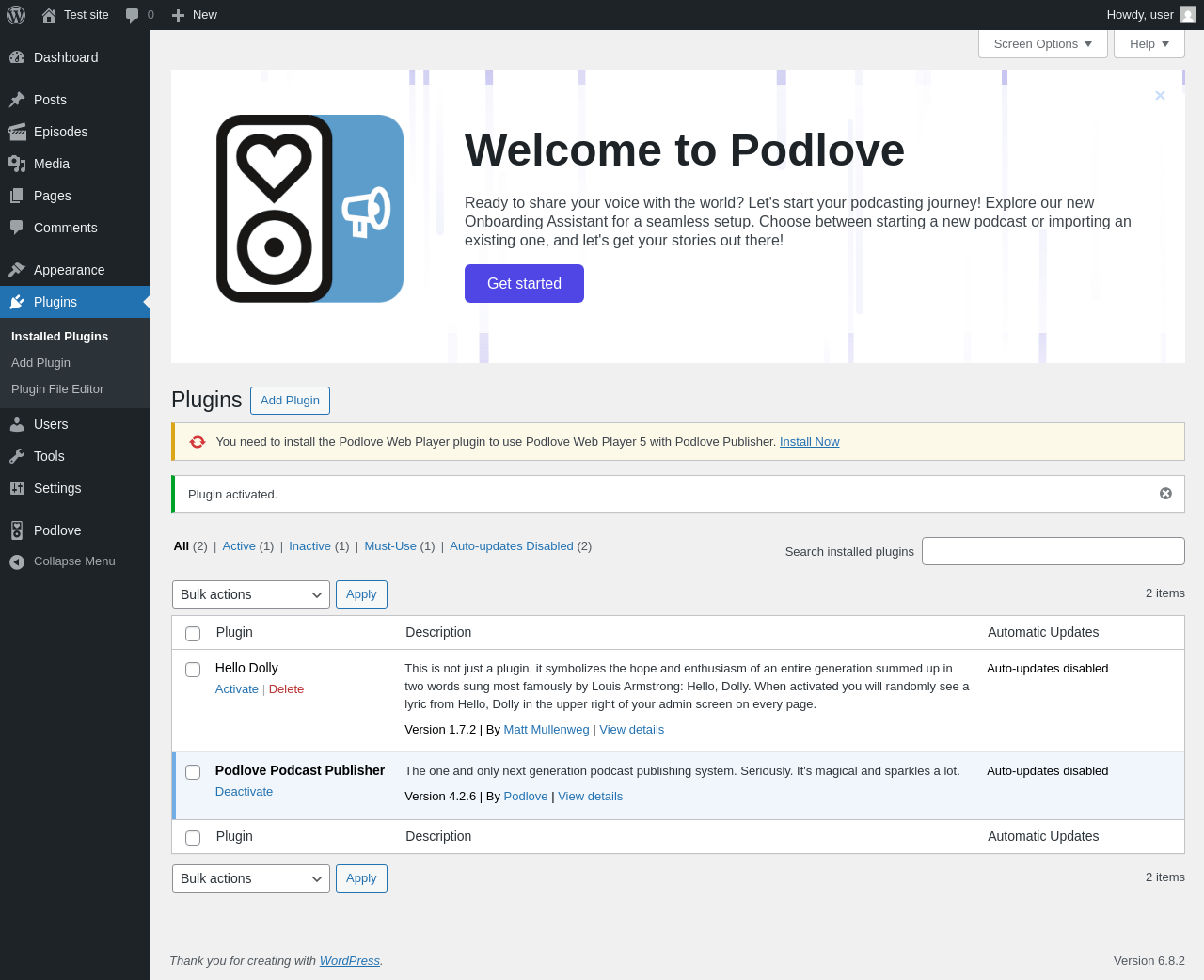
Task: Click the Dashboard gauge icon
Action: pyautogui.click(x=17, y=57)
